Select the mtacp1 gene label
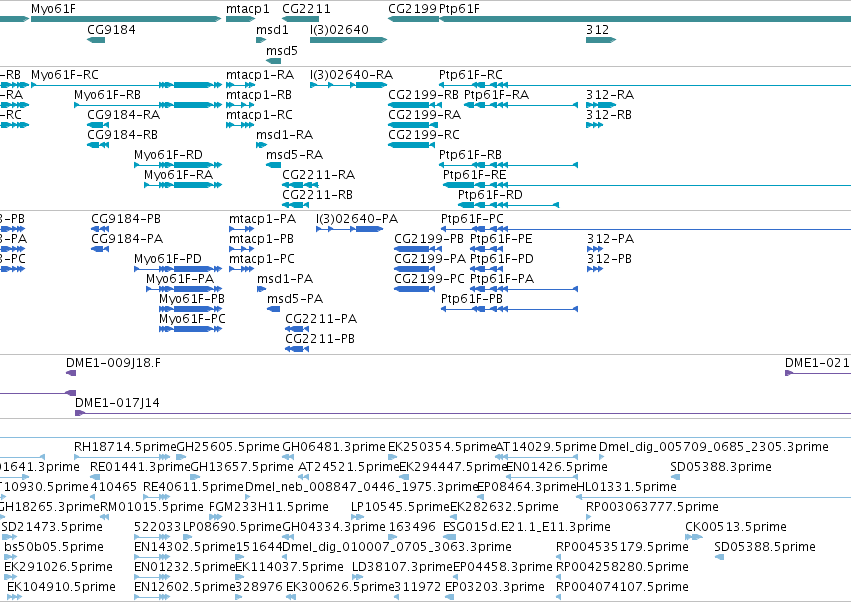Screen dimensions: 851x602 pyautogui.click(x=247, y=9)
